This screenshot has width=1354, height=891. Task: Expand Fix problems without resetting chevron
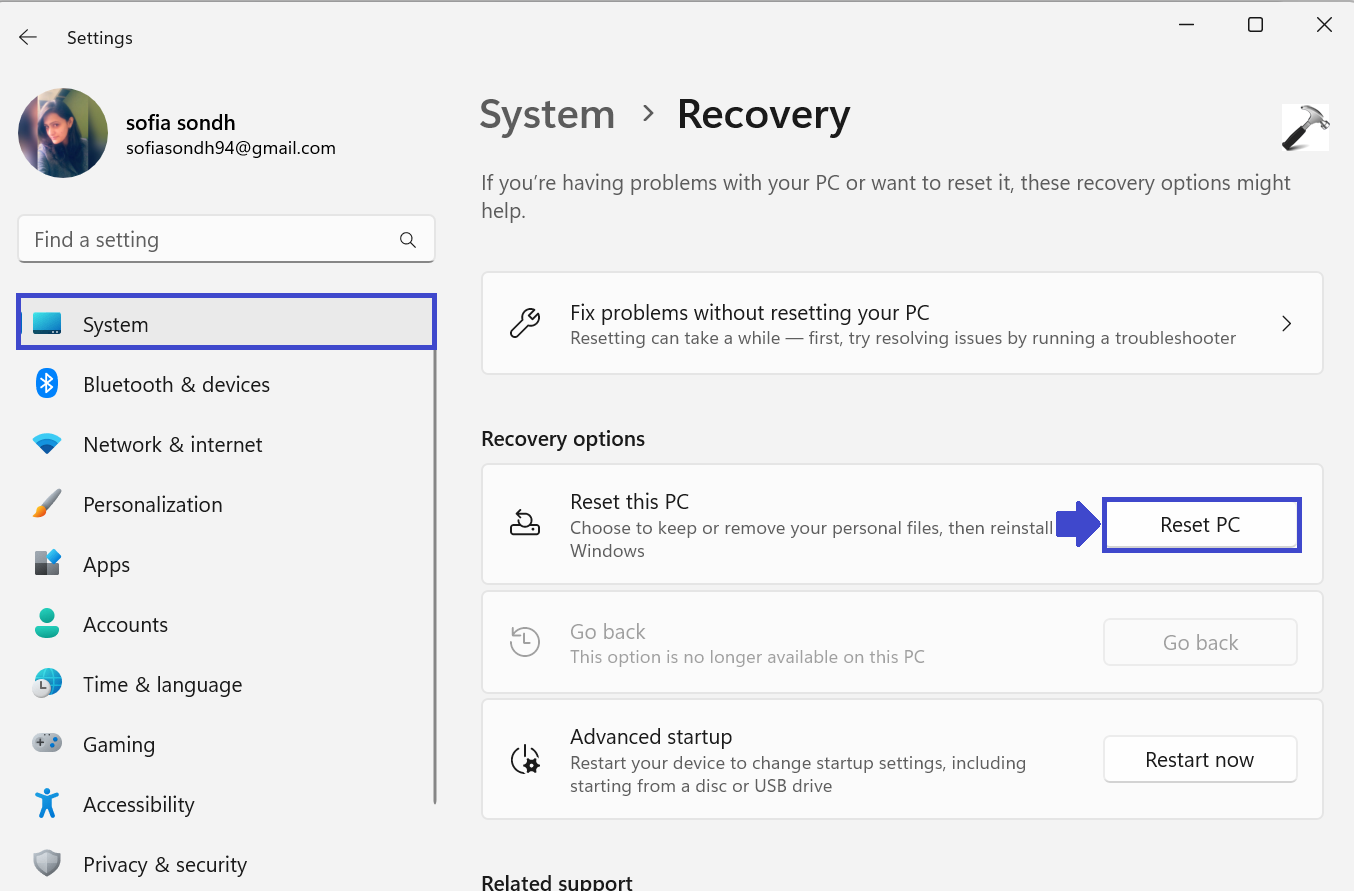1286,324
